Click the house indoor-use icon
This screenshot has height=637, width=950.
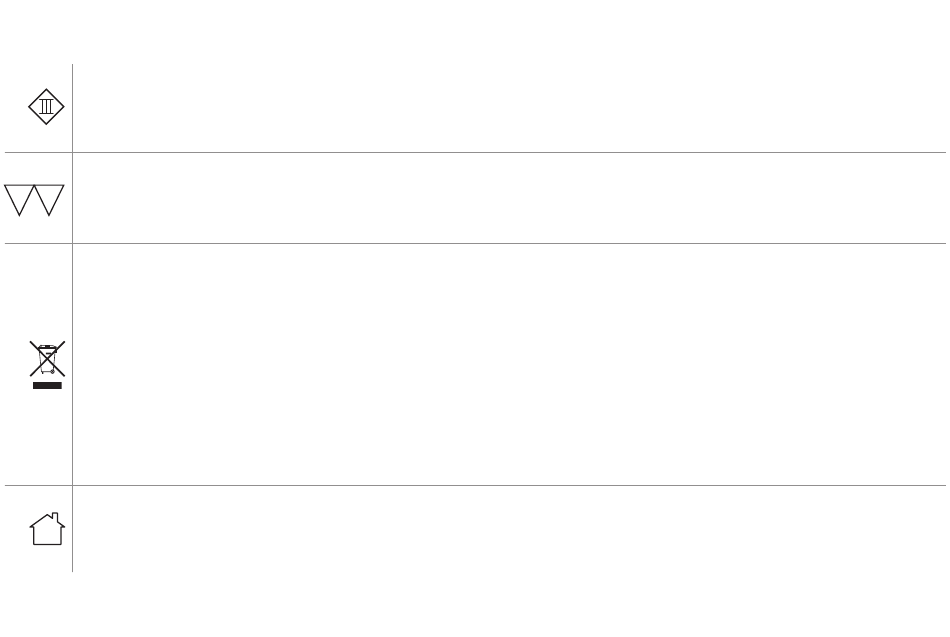[x=47, y=529]
